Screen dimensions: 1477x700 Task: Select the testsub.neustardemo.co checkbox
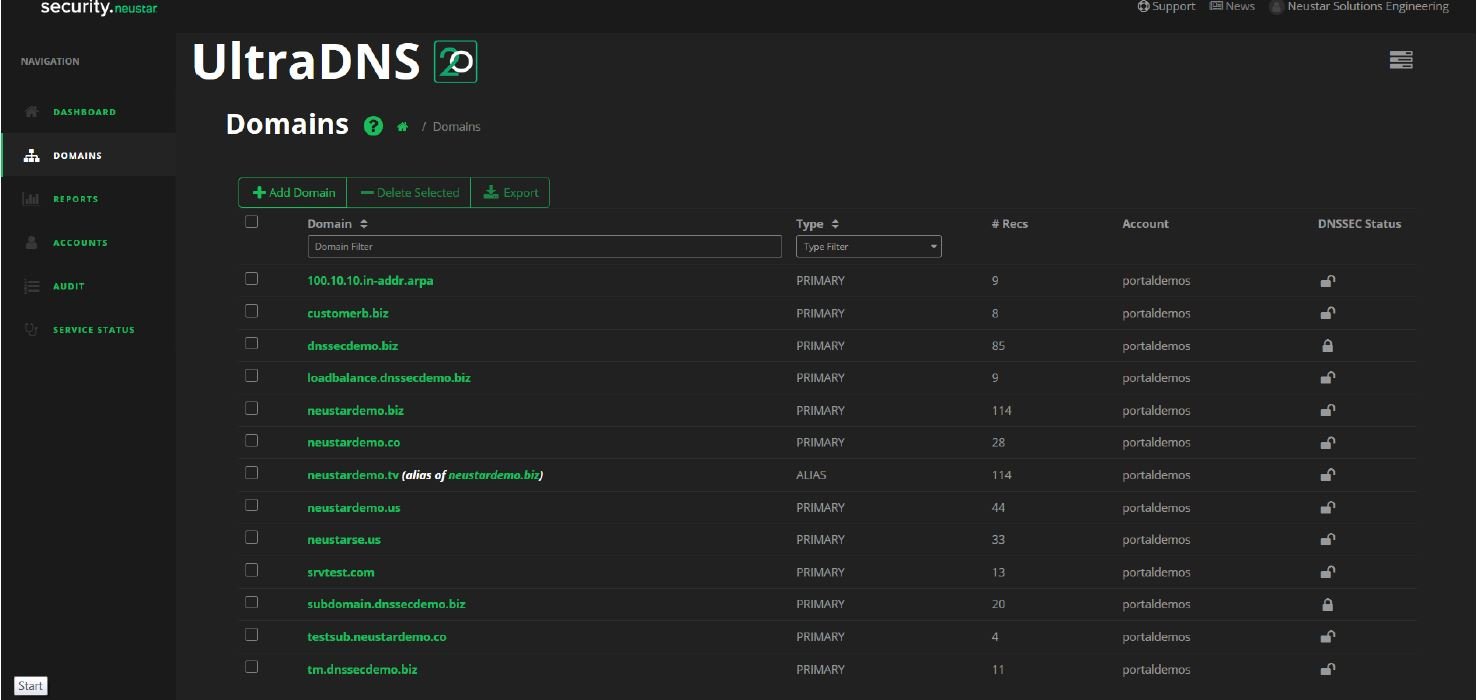click(252, 634)
